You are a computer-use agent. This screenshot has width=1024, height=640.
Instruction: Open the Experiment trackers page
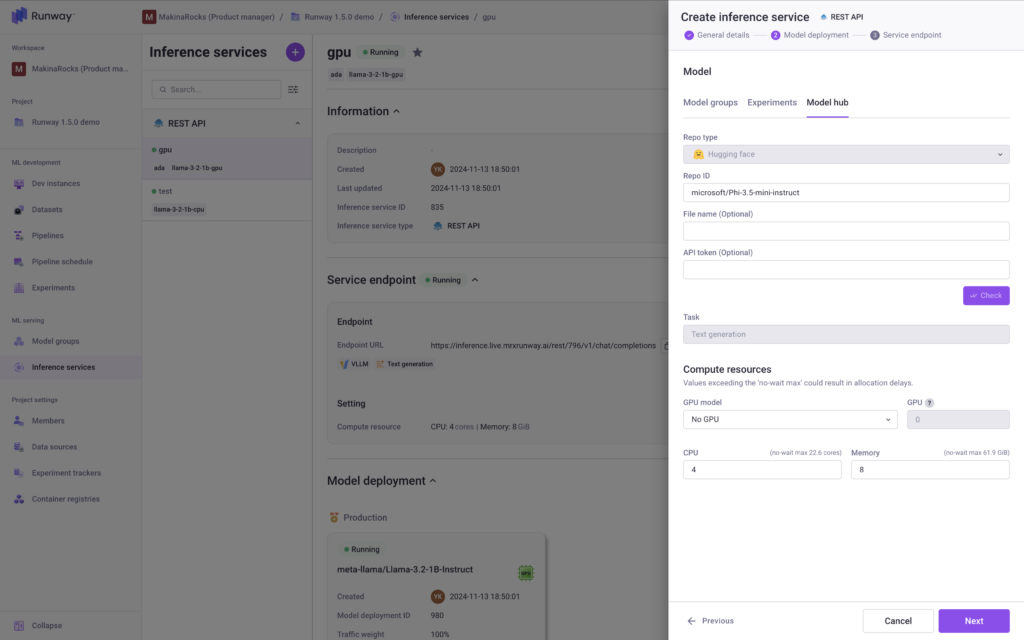click(66, 473)
